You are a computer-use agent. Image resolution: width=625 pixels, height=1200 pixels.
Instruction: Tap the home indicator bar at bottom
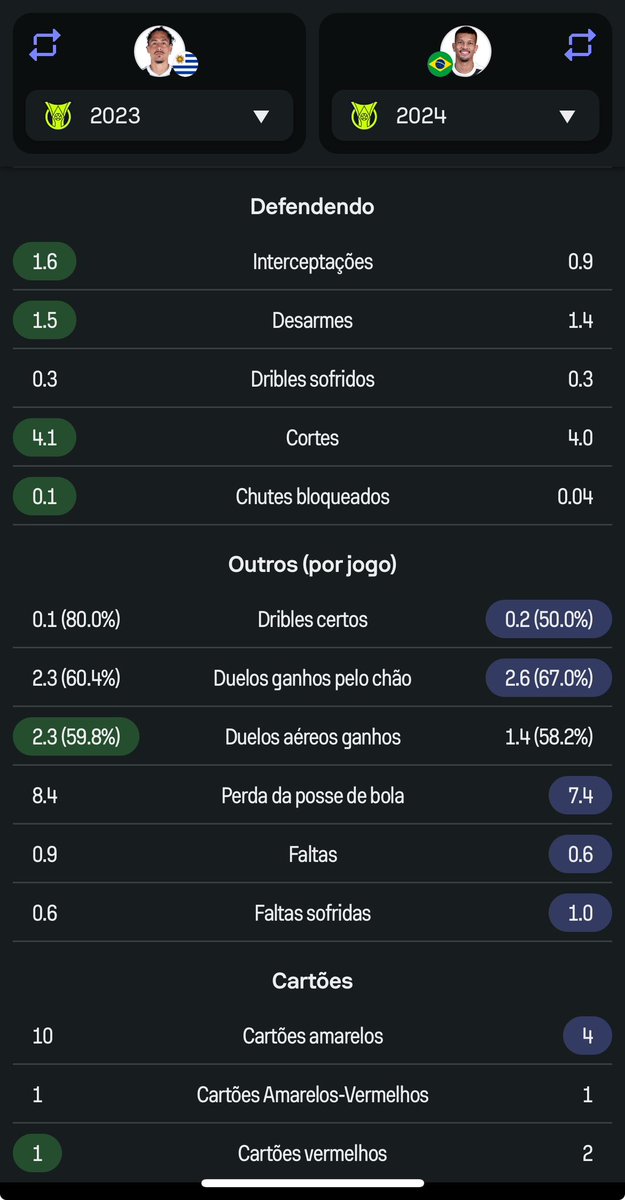pyautogui.click(x=312, y=1183)
